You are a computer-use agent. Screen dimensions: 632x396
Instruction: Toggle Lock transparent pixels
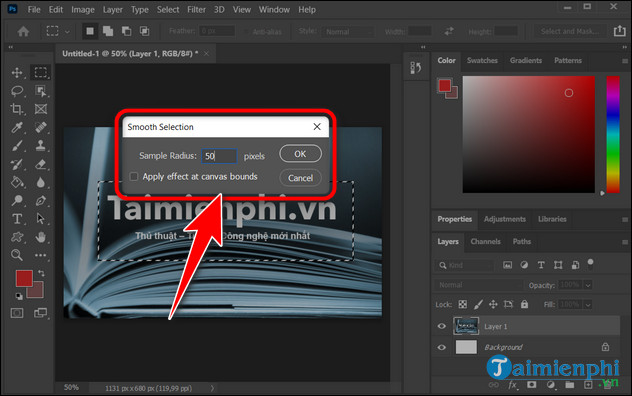click(x=463, y=304)
